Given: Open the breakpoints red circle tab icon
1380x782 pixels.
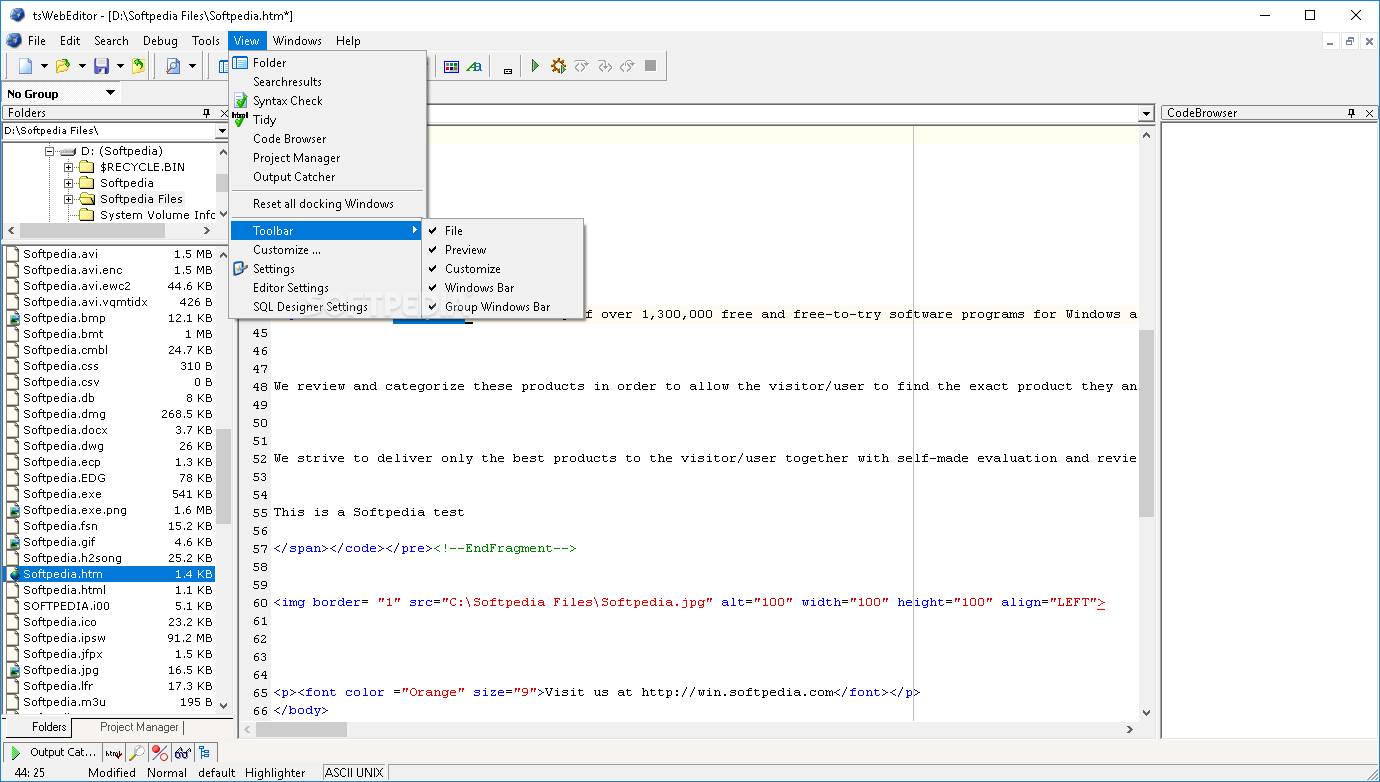Looking at the screenshot, I should point(159,752).
